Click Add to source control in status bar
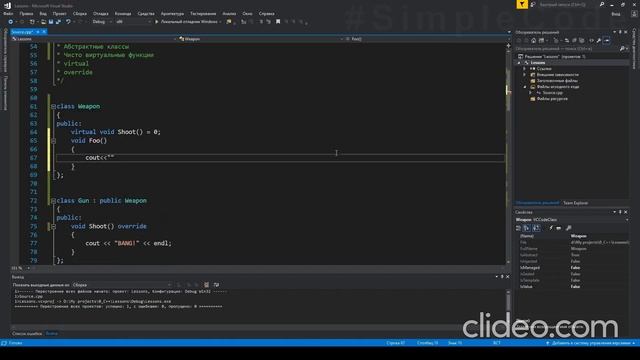The height and width of the screenshot is (360, 640). [x=591, y=343]
